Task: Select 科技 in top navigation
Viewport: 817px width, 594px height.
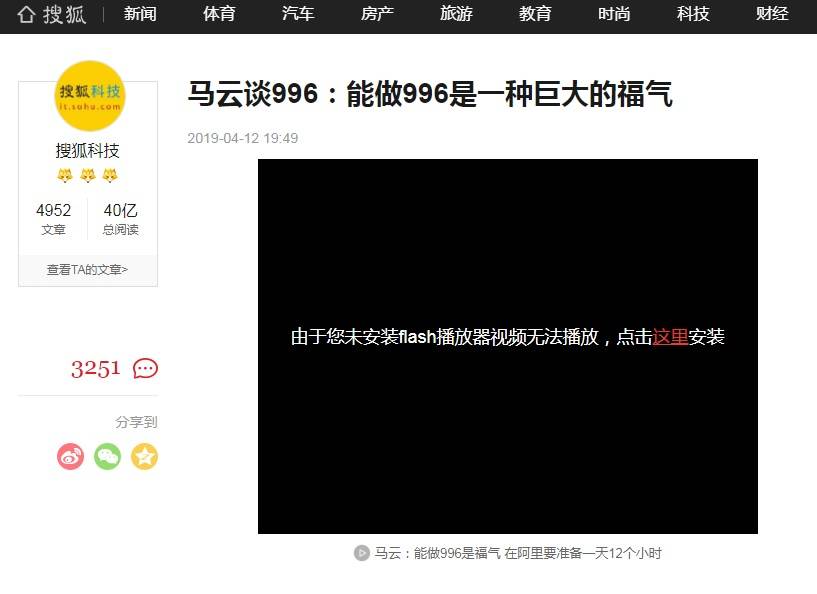Action: point(694,14)
